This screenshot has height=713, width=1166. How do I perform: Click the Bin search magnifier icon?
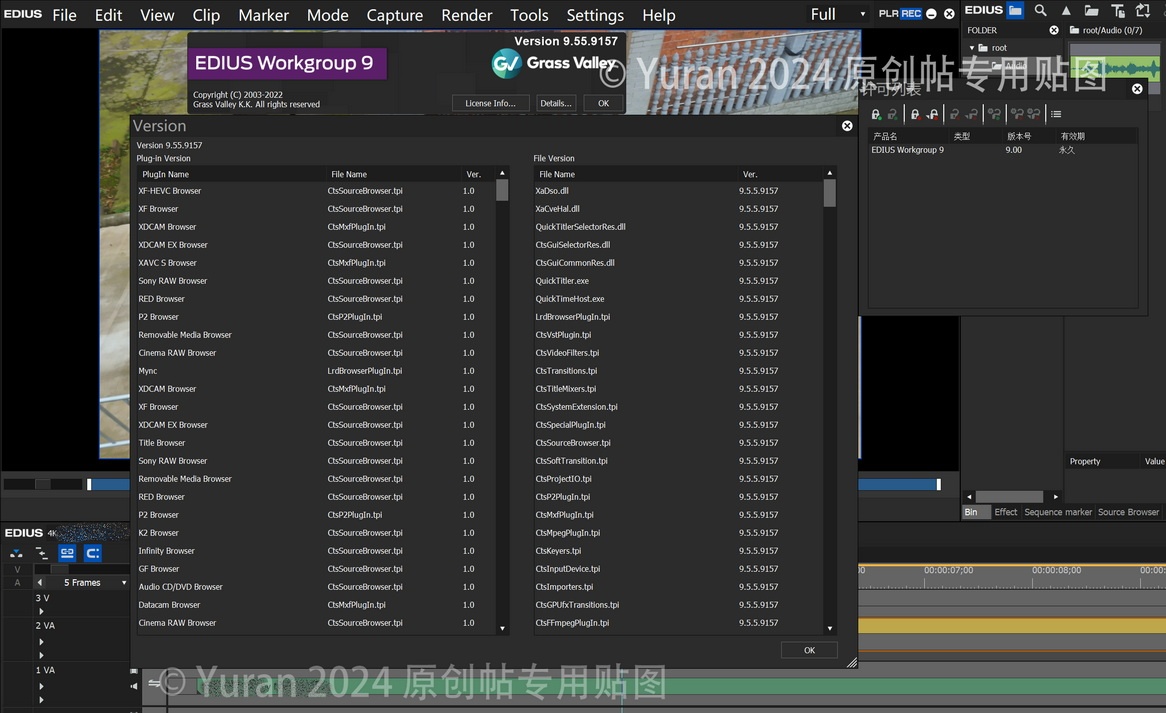coord(1040,10)
